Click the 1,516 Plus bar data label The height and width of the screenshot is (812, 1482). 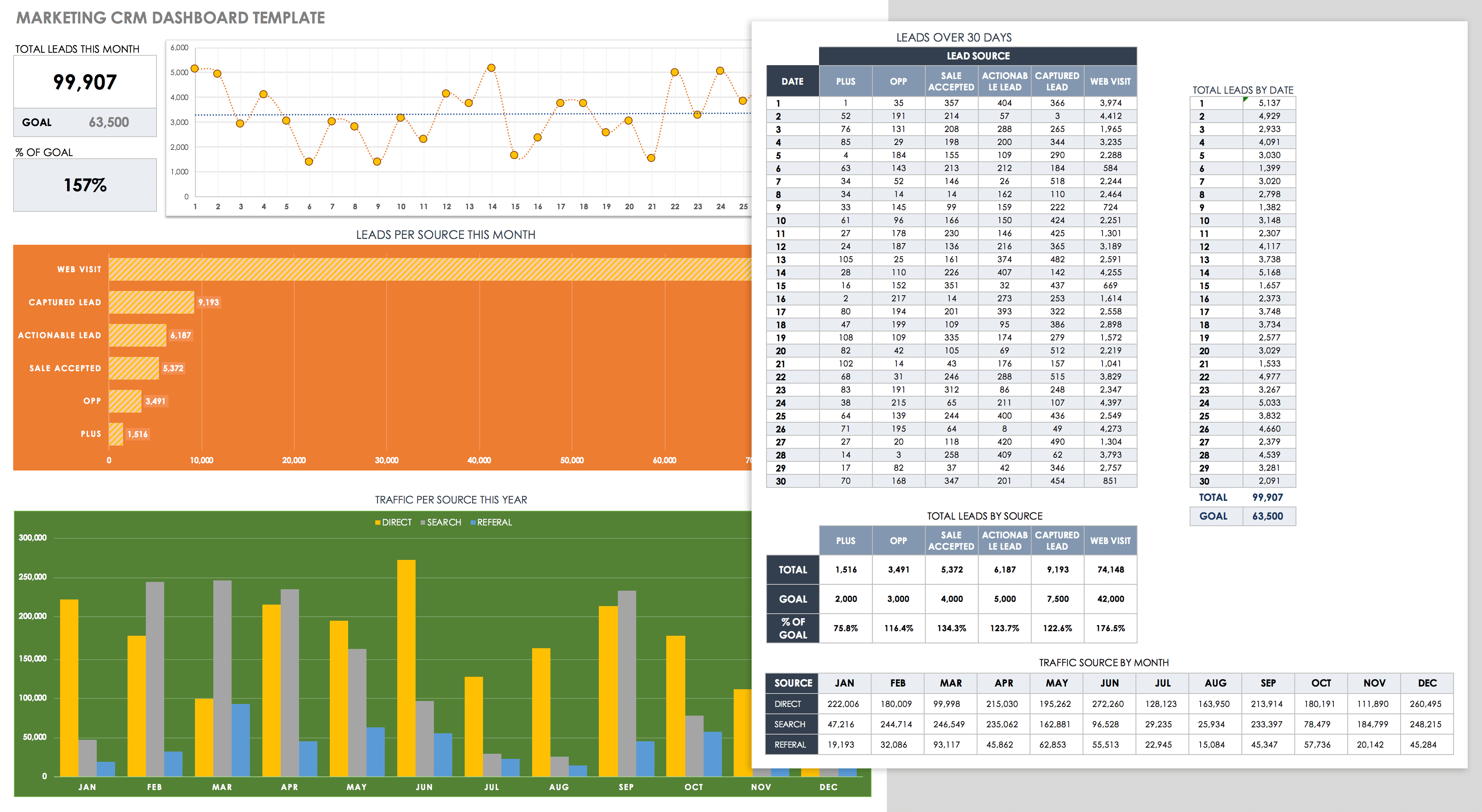pos(137,435)
